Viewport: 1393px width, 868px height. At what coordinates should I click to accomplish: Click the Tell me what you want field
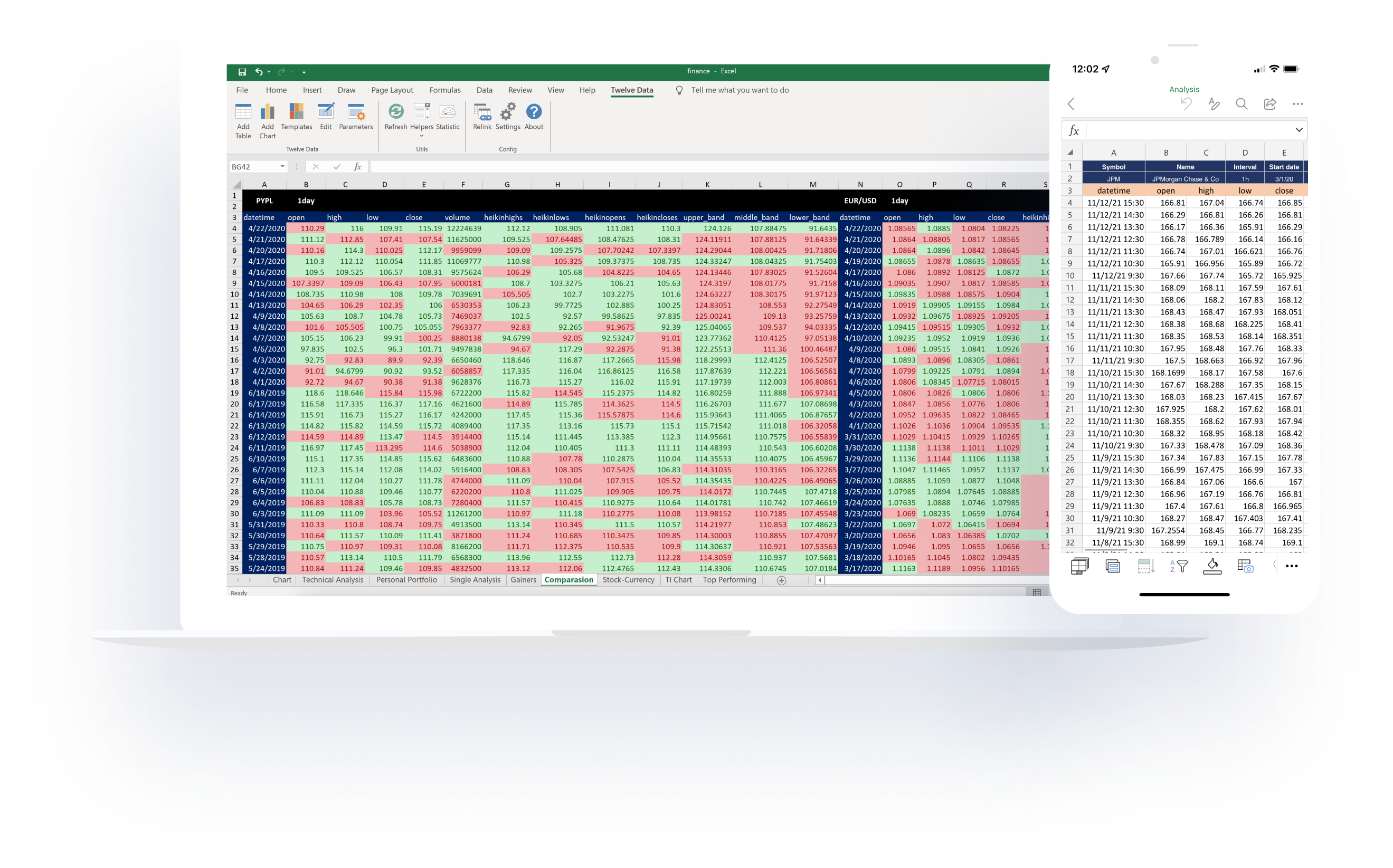pos(739,90)
